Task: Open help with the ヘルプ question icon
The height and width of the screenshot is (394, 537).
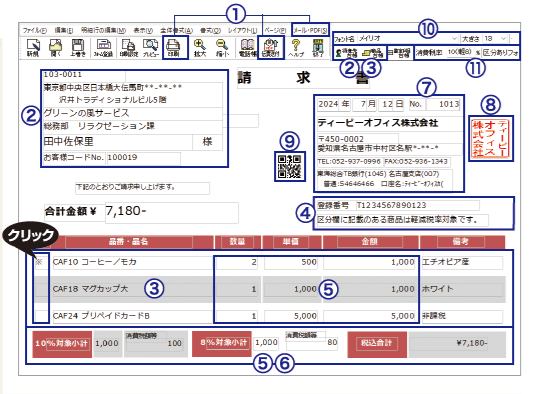Action: 296,48
